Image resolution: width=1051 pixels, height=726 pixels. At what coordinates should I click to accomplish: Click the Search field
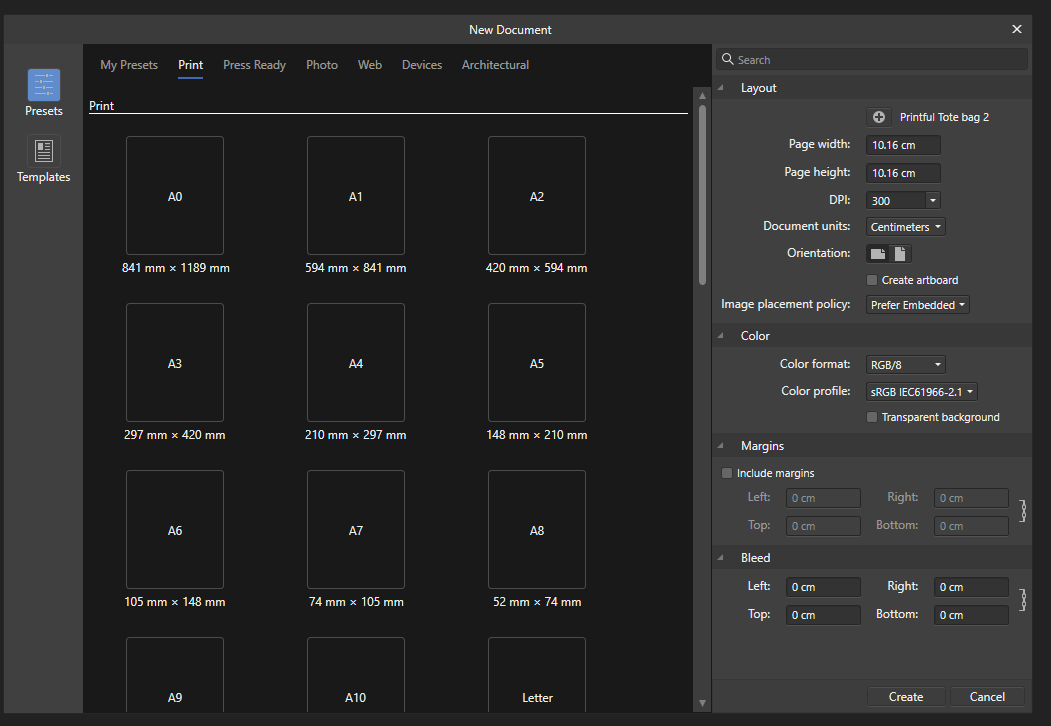tap(872, 60)
